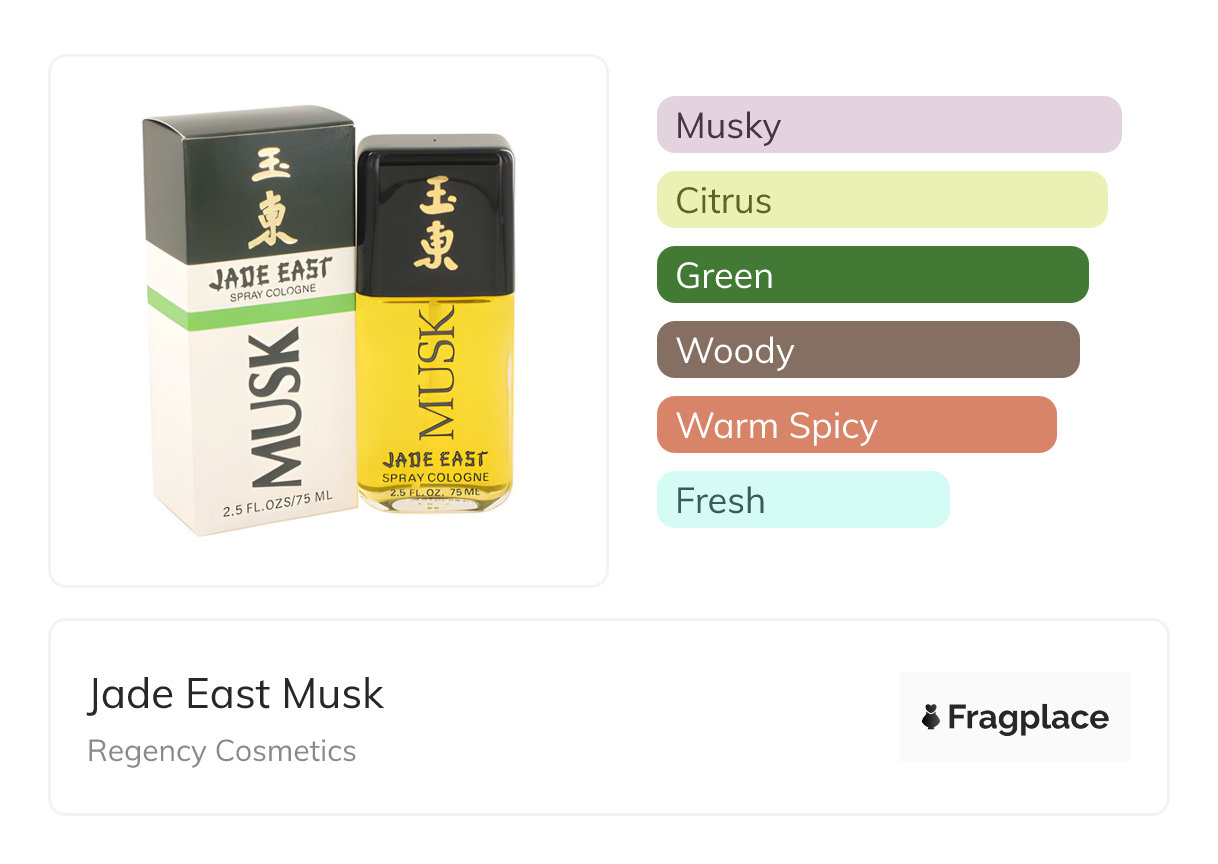Select the Musky accord bar
Viewport: 1218px width, 864px height.
[x=889, y=125]
